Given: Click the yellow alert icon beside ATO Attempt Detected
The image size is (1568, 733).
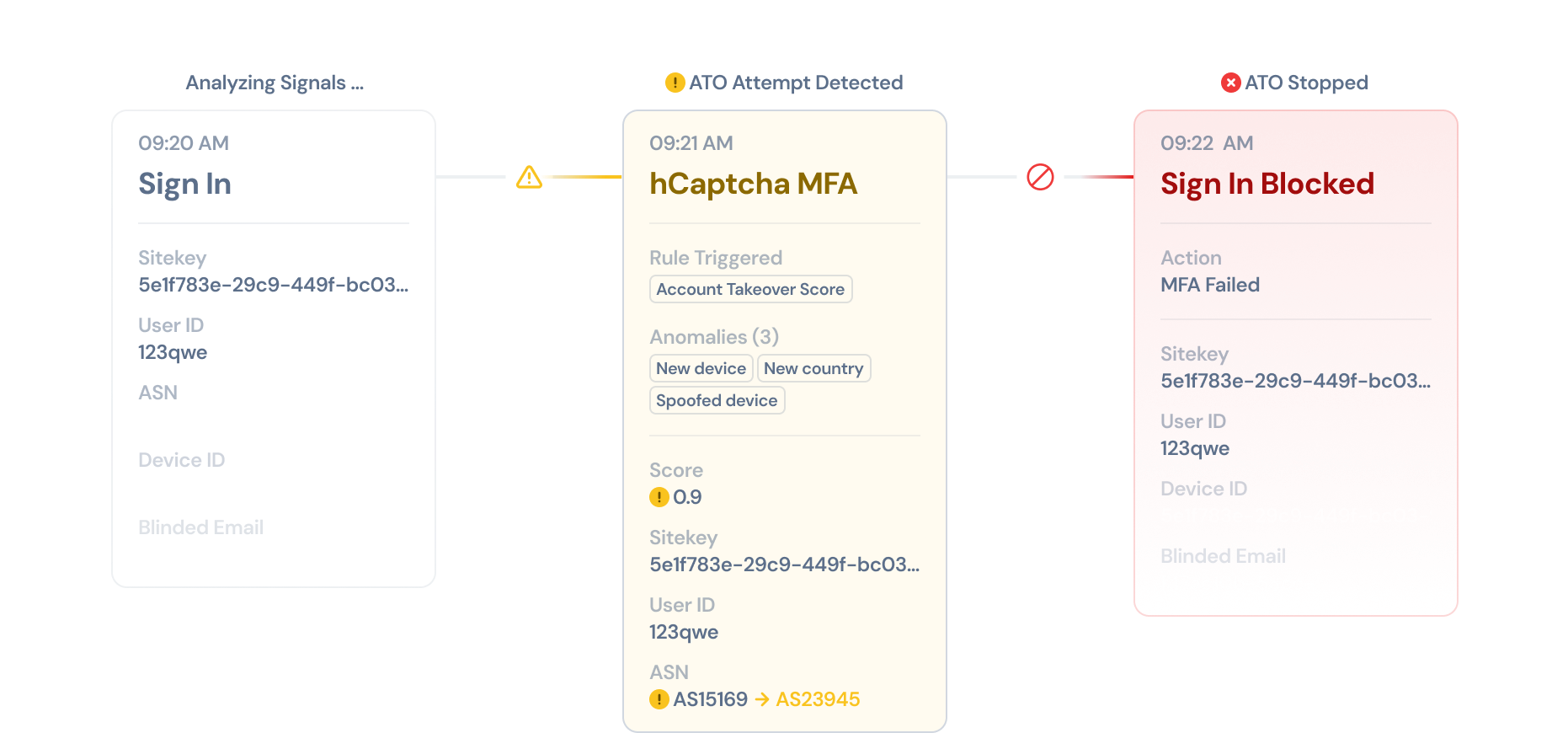Looking at the screenshot, I should click(x=675, y=83).
